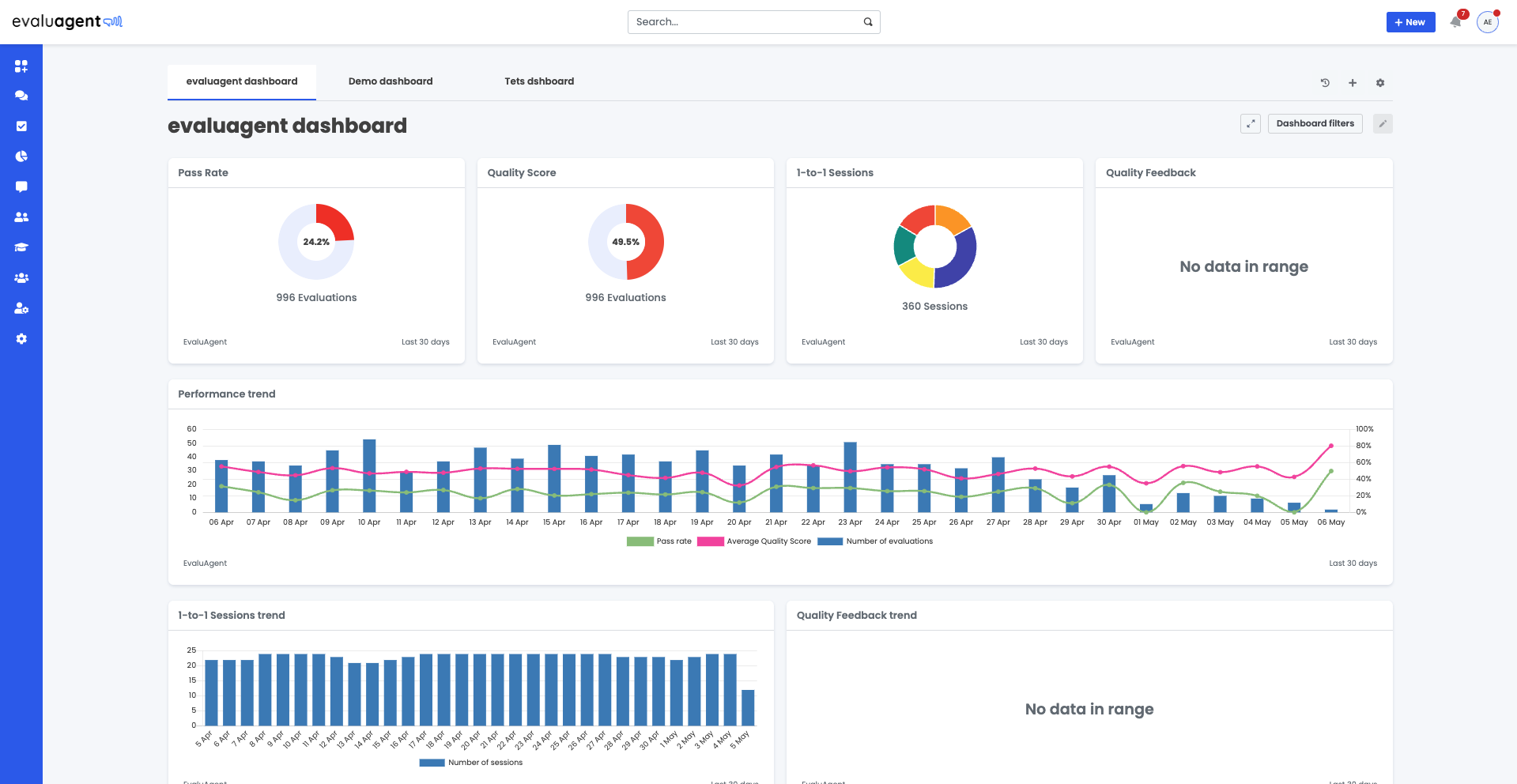
Task: Open the graduation cap learning icon
Action: click(x=21, y=247)
